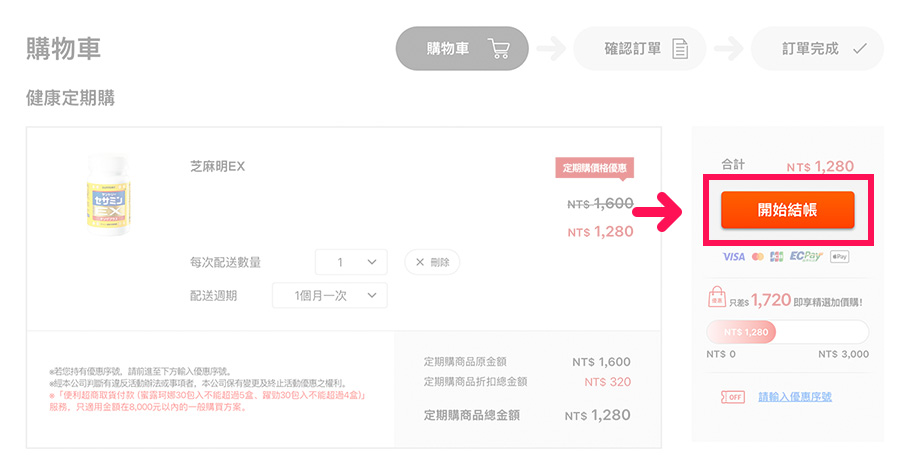Click the Apple Pay icon

[839, 257]
